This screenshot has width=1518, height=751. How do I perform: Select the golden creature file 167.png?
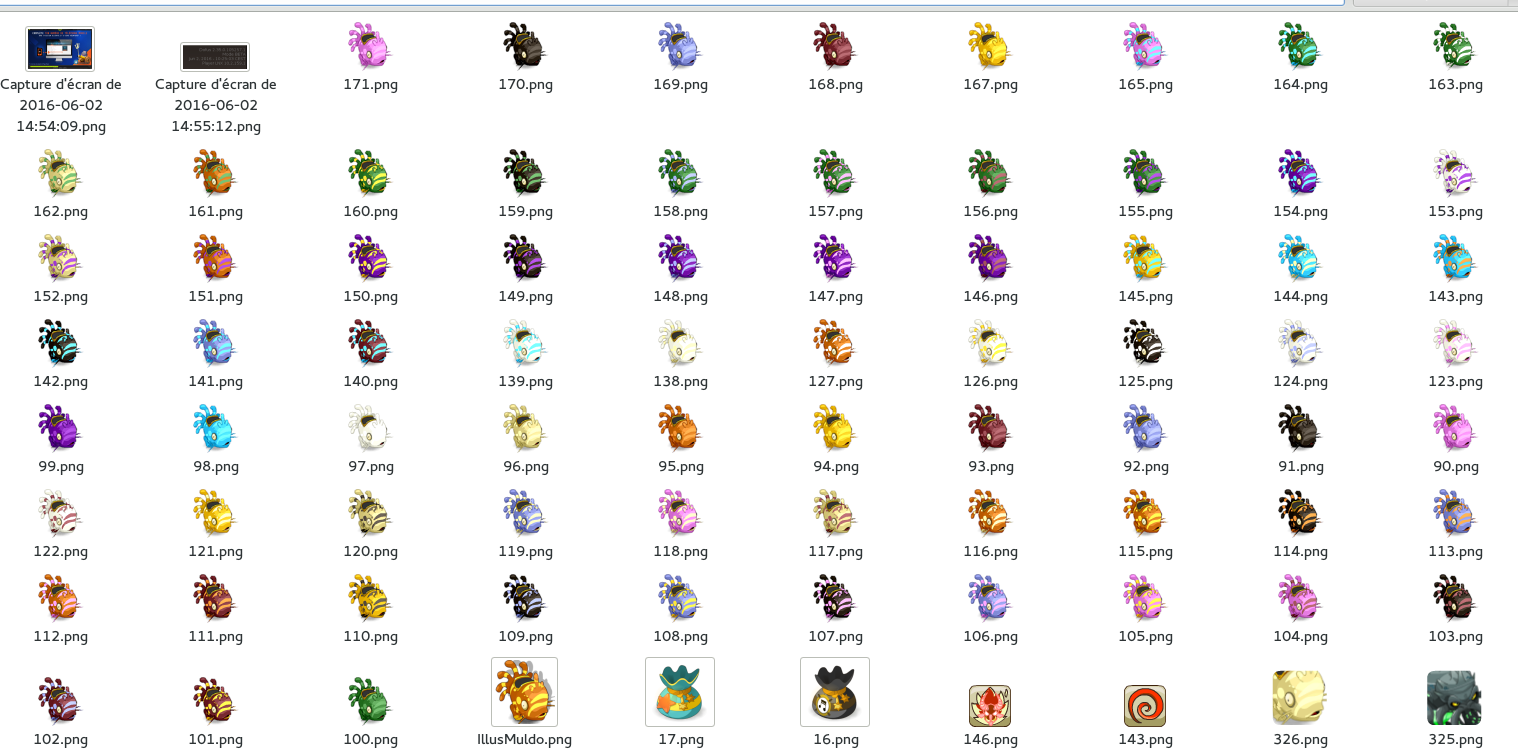[990, 46]
